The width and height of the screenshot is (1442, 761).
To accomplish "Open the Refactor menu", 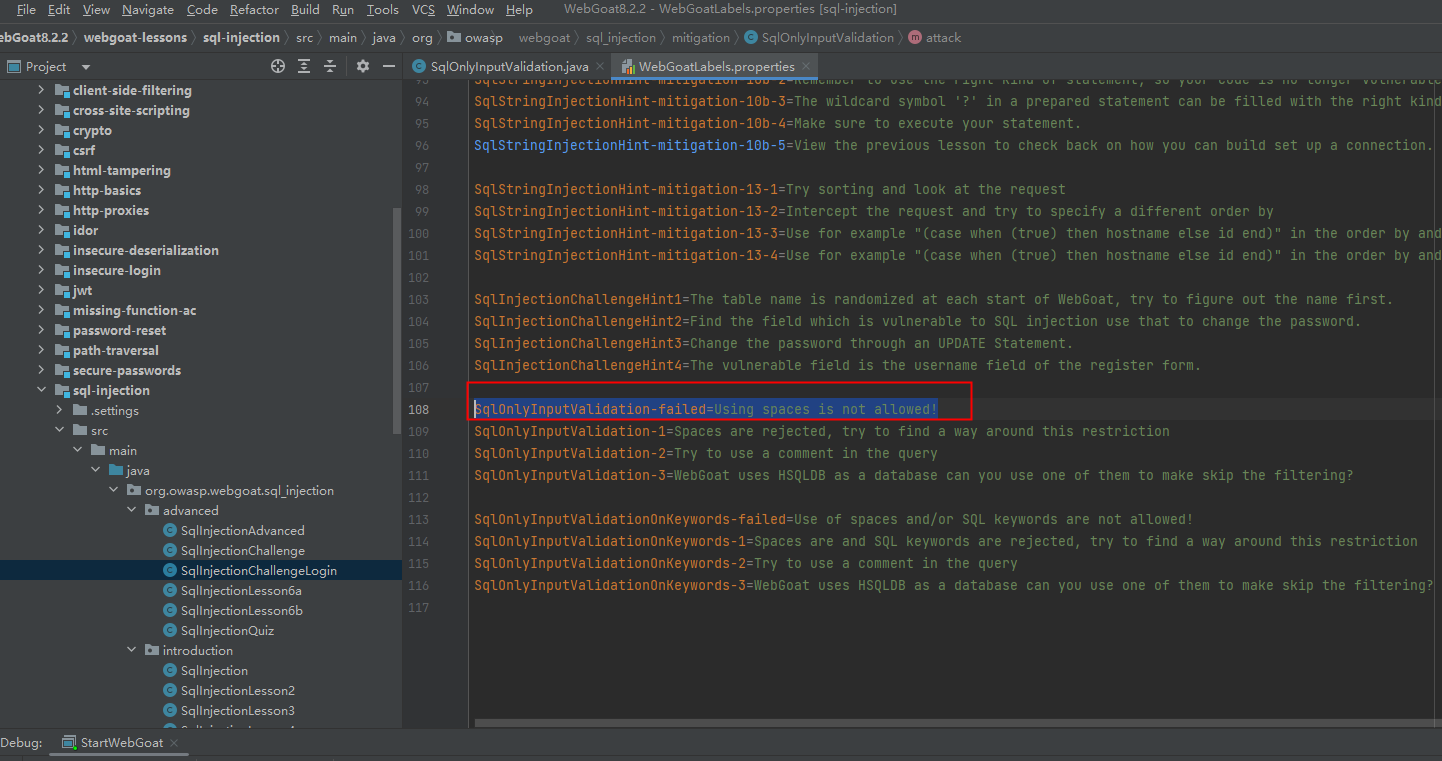I will coord(254,9).
